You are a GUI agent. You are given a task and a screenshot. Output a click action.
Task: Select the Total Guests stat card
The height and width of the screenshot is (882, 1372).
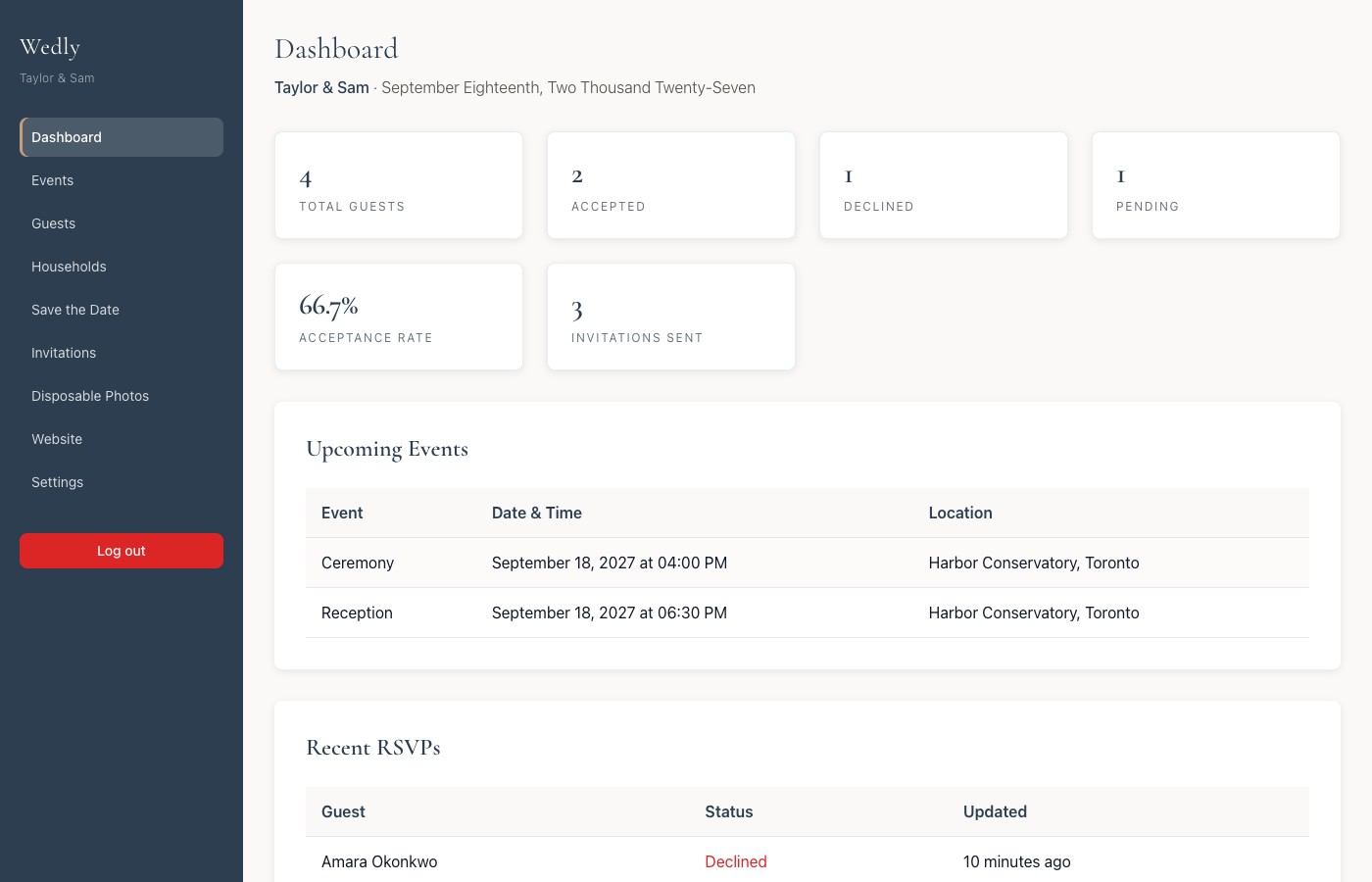(x=399, y=185)
